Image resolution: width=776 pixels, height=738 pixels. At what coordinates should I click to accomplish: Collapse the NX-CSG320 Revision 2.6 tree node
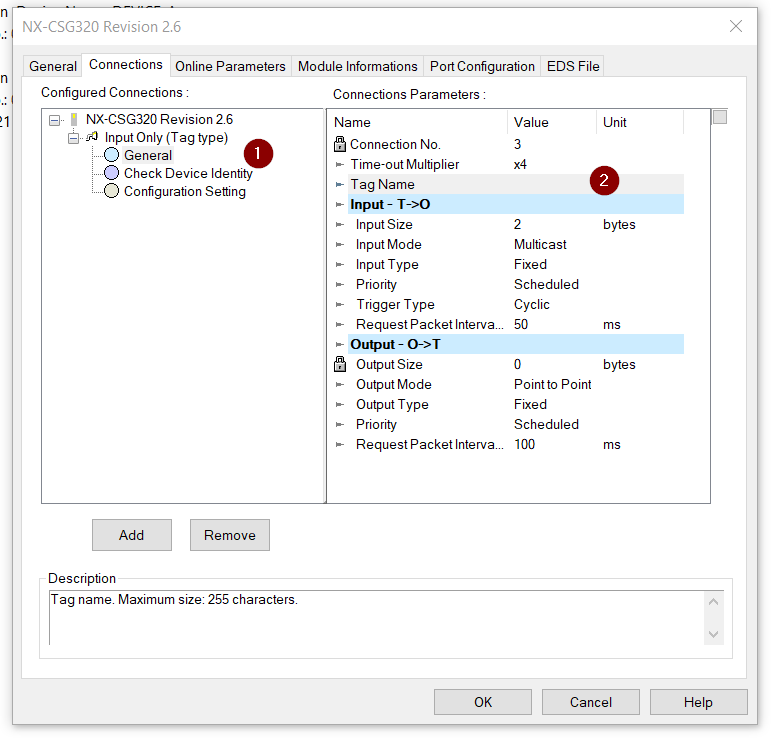[x=54, y=120]
